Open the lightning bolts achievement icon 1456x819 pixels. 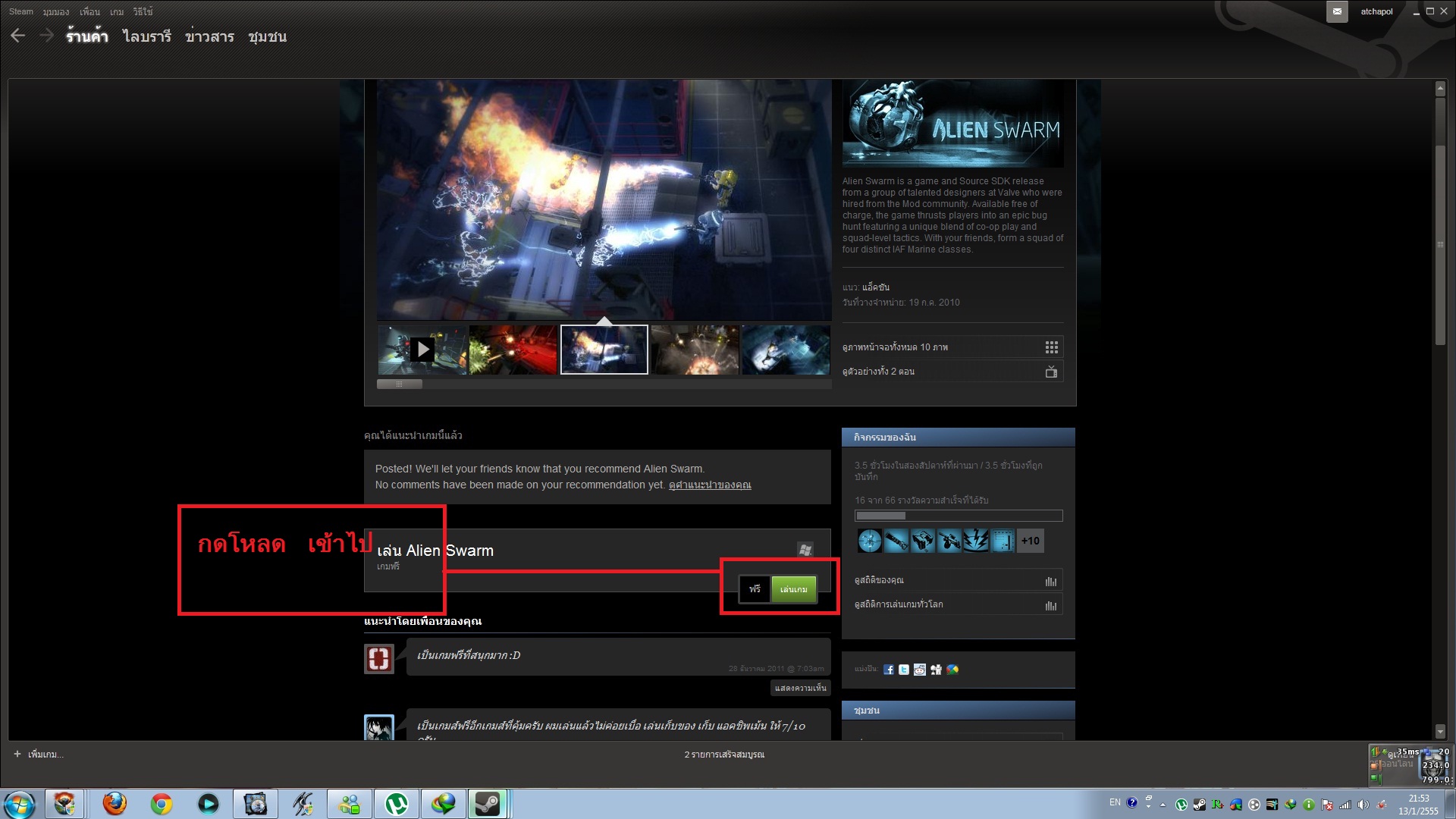coord(976,541)
